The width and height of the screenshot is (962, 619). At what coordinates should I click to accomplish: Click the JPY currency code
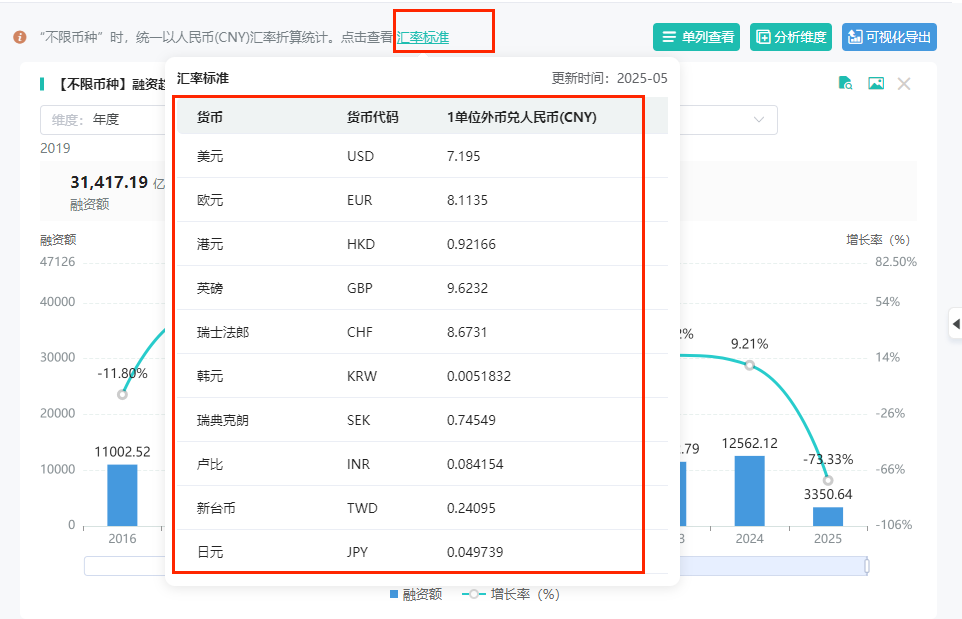coord(357,552)
